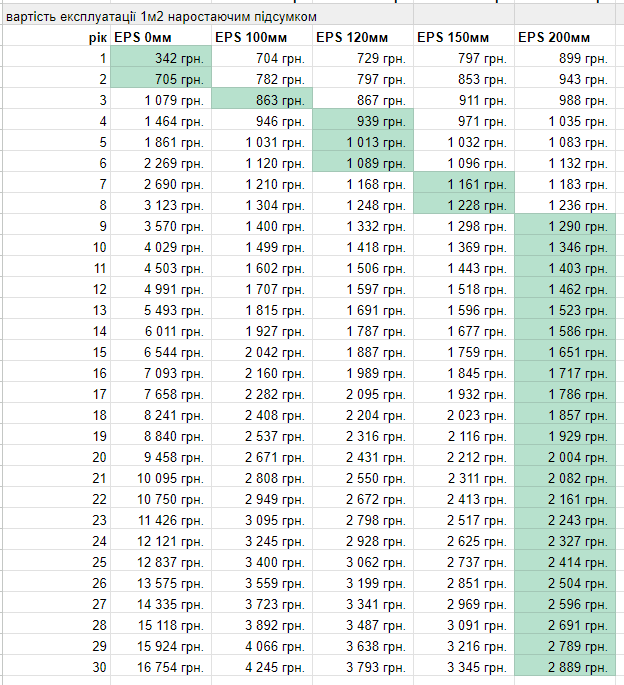Select the рік header cell

pos(56,37)
